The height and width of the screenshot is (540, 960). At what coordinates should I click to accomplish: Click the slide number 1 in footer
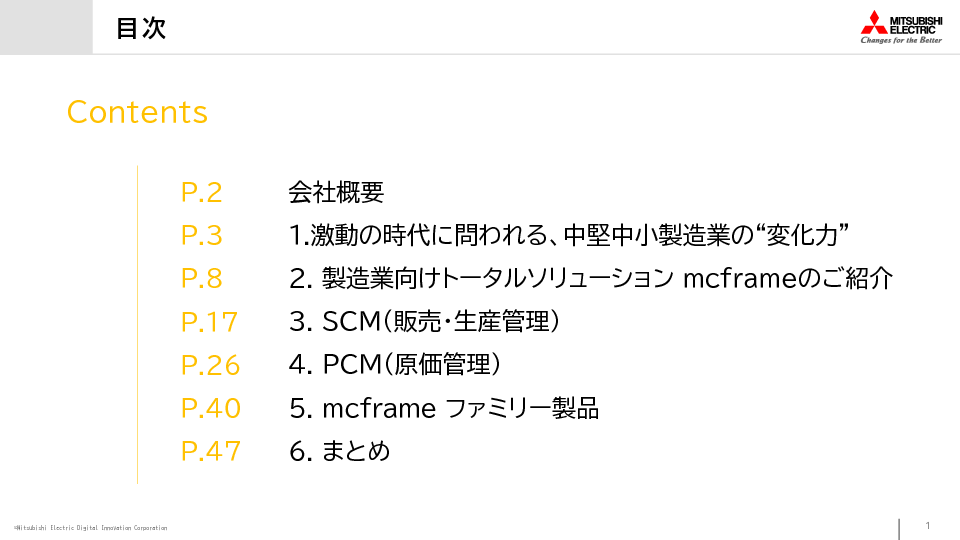928,526
